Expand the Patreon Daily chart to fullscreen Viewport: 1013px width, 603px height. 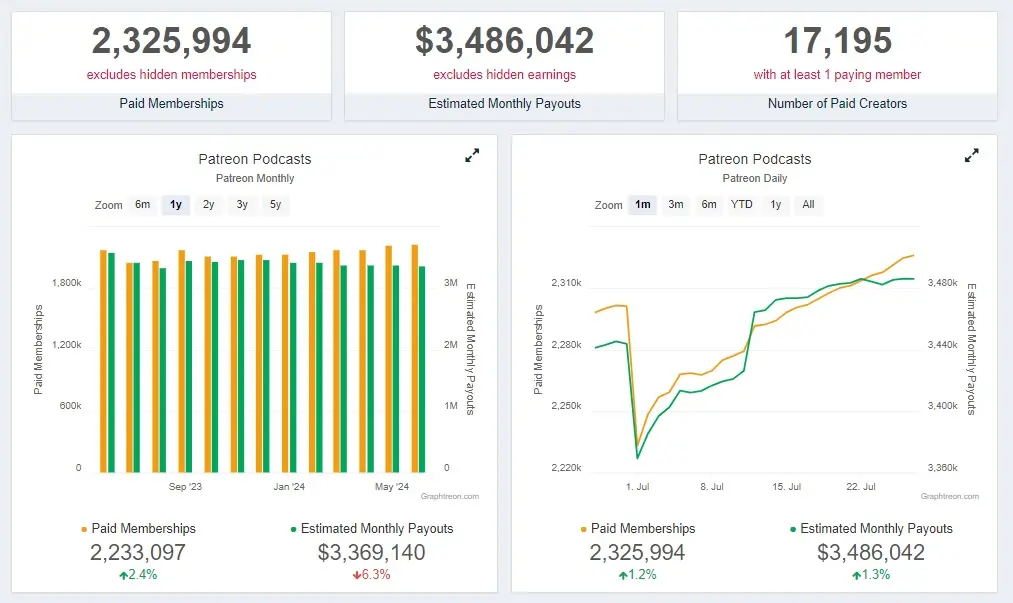(x=971, y=156)
